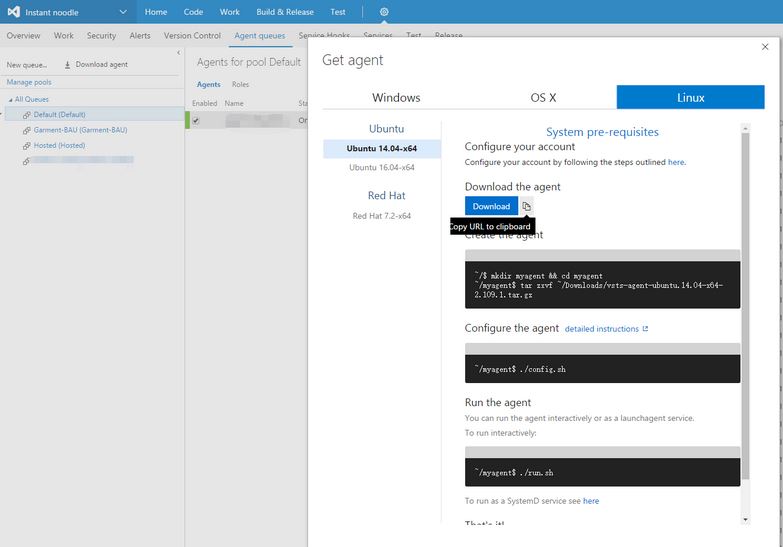Open the detailed instructions link
Screen dimensions: 783x547
click(602, 329)
